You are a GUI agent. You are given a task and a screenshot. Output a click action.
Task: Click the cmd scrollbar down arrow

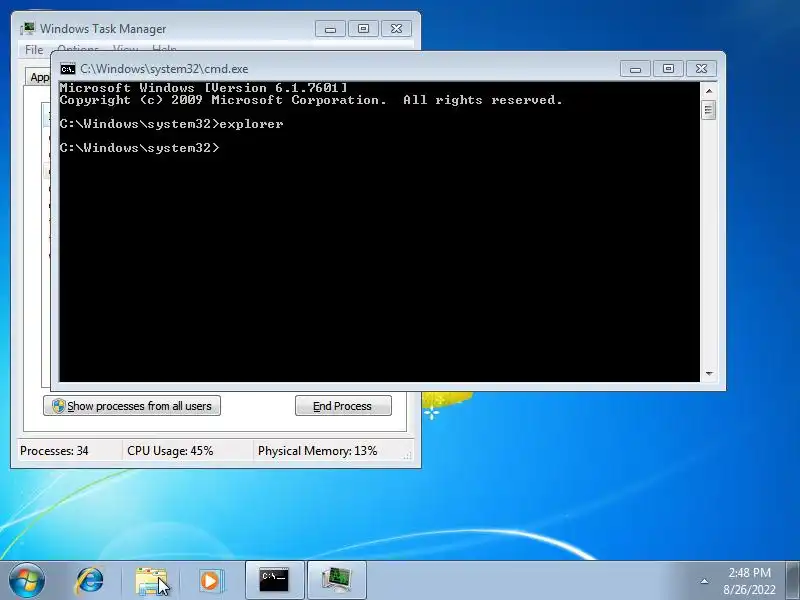pyautogui.click(x=709, y=374)
